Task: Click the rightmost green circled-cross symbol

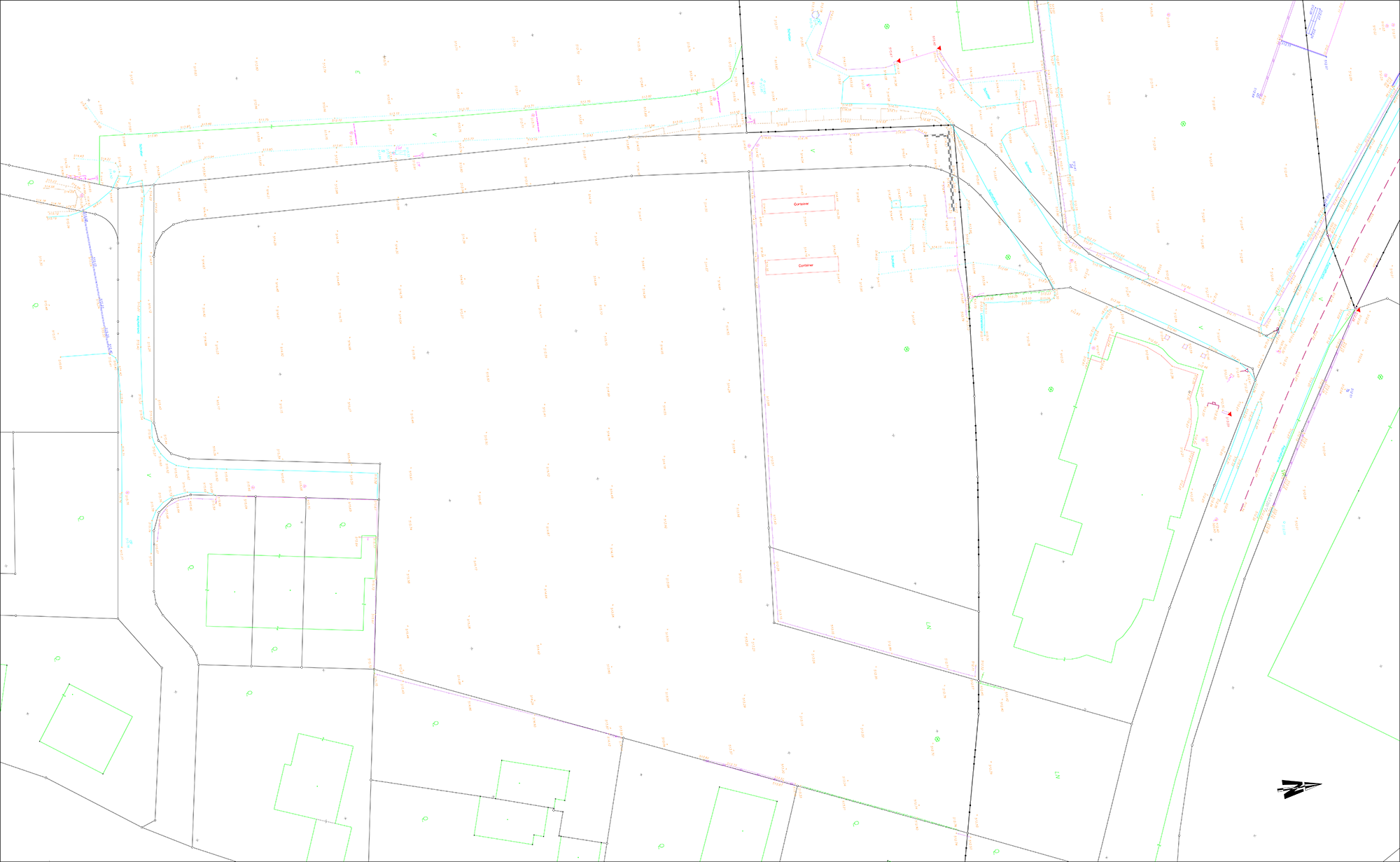Action: point(1380,377)
